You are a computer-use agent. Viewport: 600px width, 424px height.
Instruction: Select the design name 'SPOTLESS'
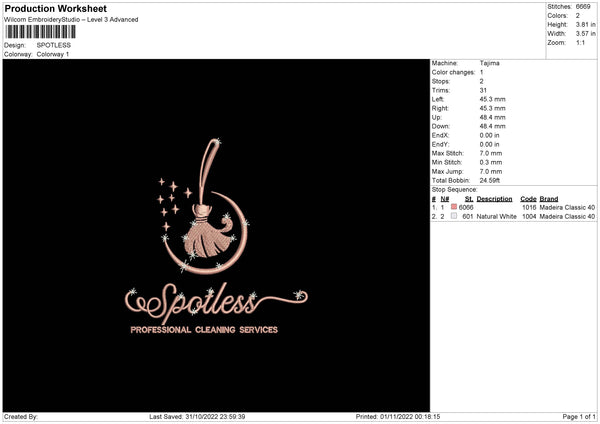click(54, 45)
